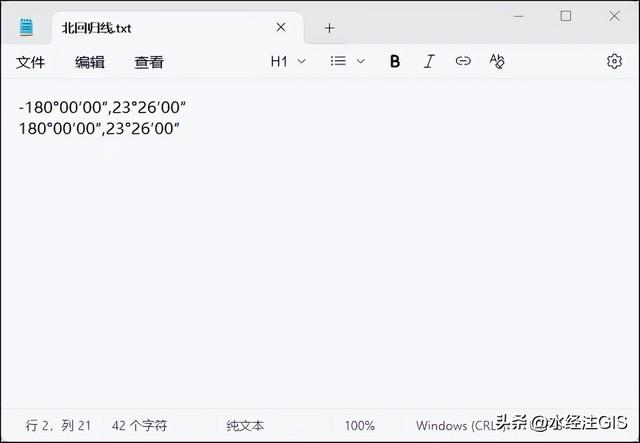
Task: Select the 北回归线.txt tab
Action: coord(177,28)
